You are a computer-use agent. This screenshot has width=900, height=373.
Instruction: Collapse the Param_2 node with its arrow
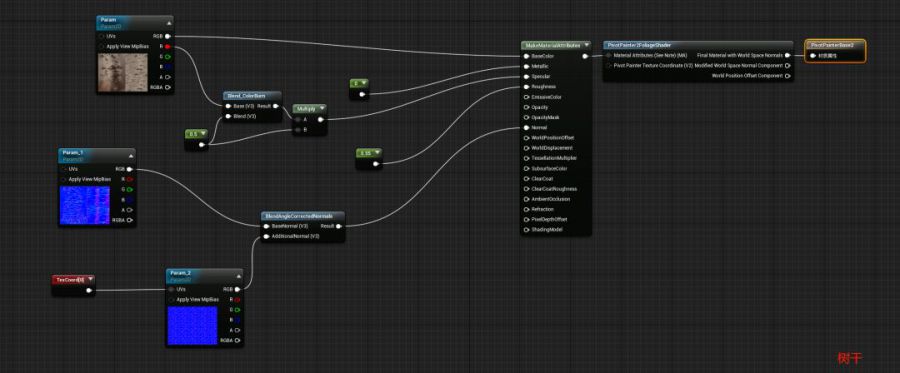coord(239,276)
